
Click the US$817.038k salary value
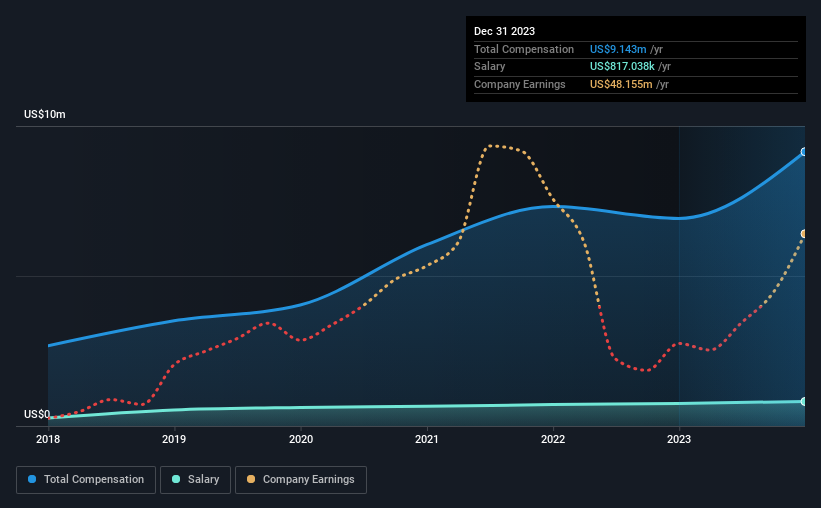(622, 67)
